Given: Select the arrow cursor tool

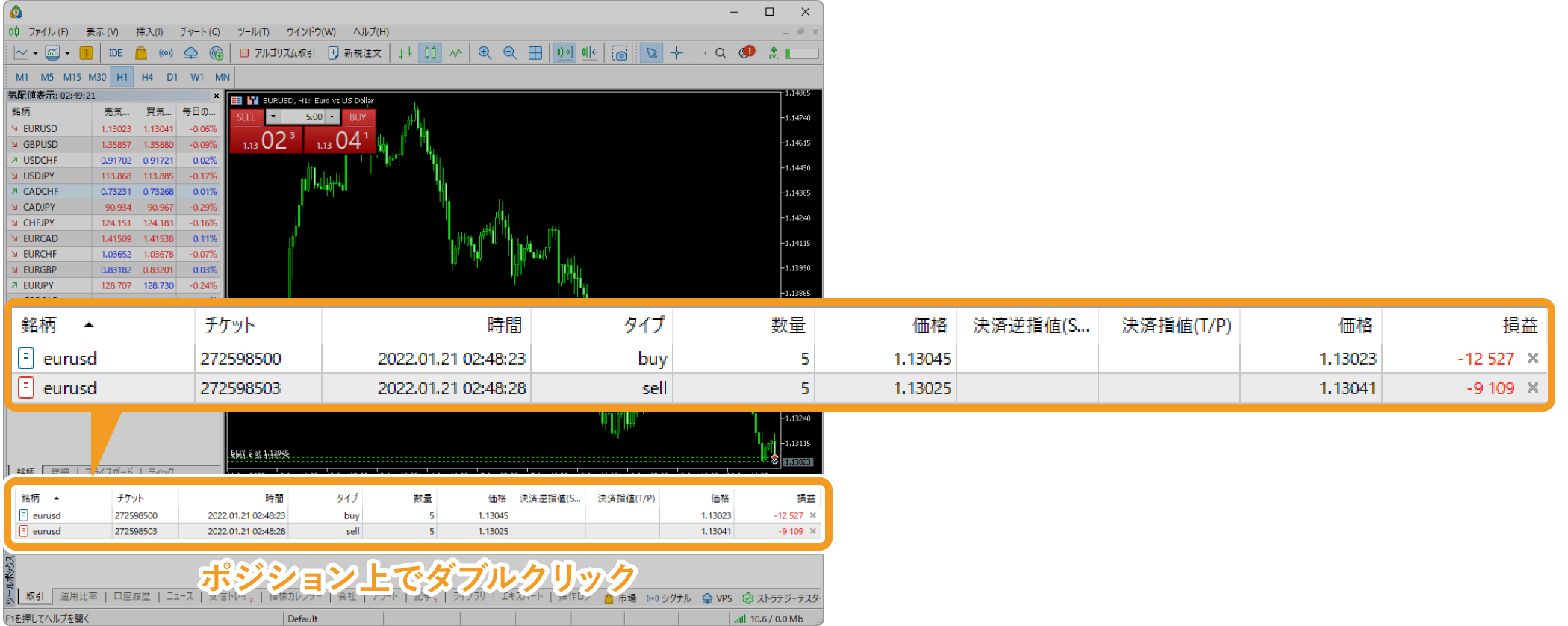Looking at the screenshot, I should click(x=652, y=53).
